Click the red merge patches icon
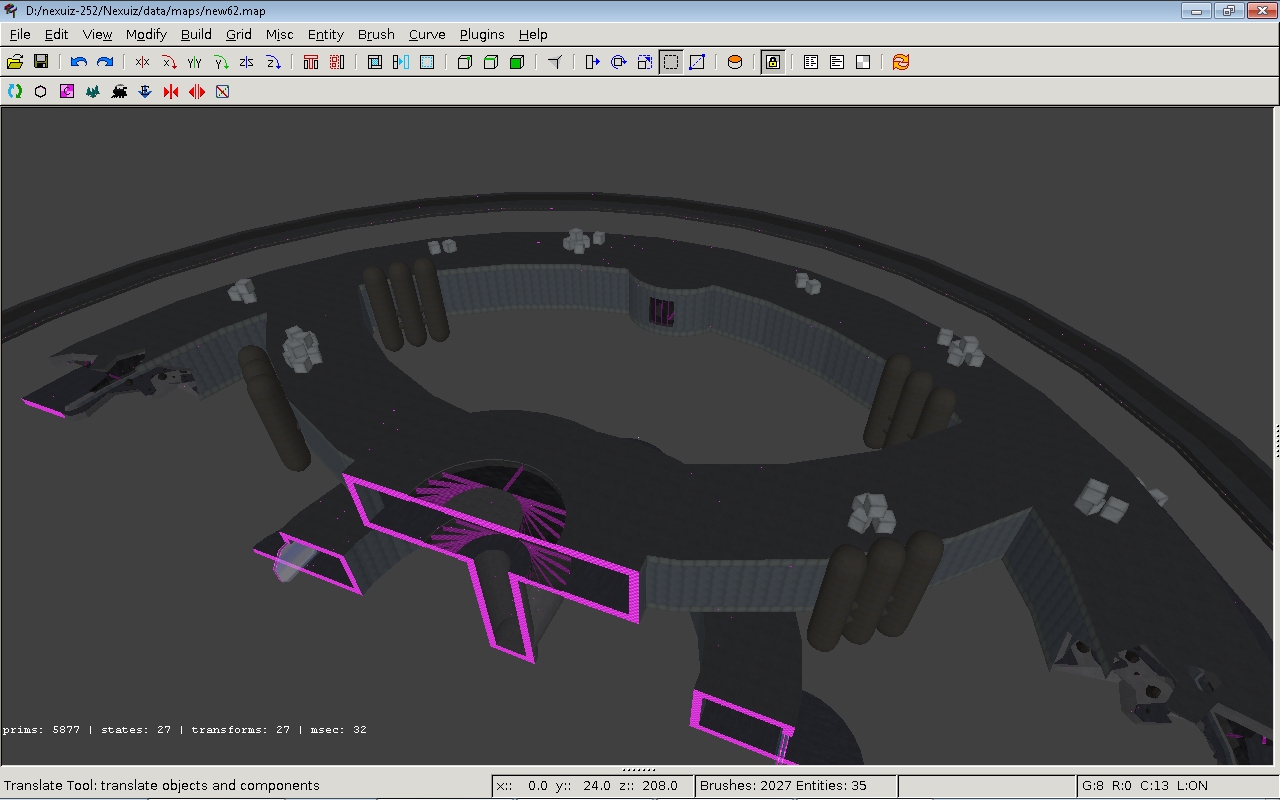The height and width of the screenshot is (800, 1280). [x=171, y=91]
